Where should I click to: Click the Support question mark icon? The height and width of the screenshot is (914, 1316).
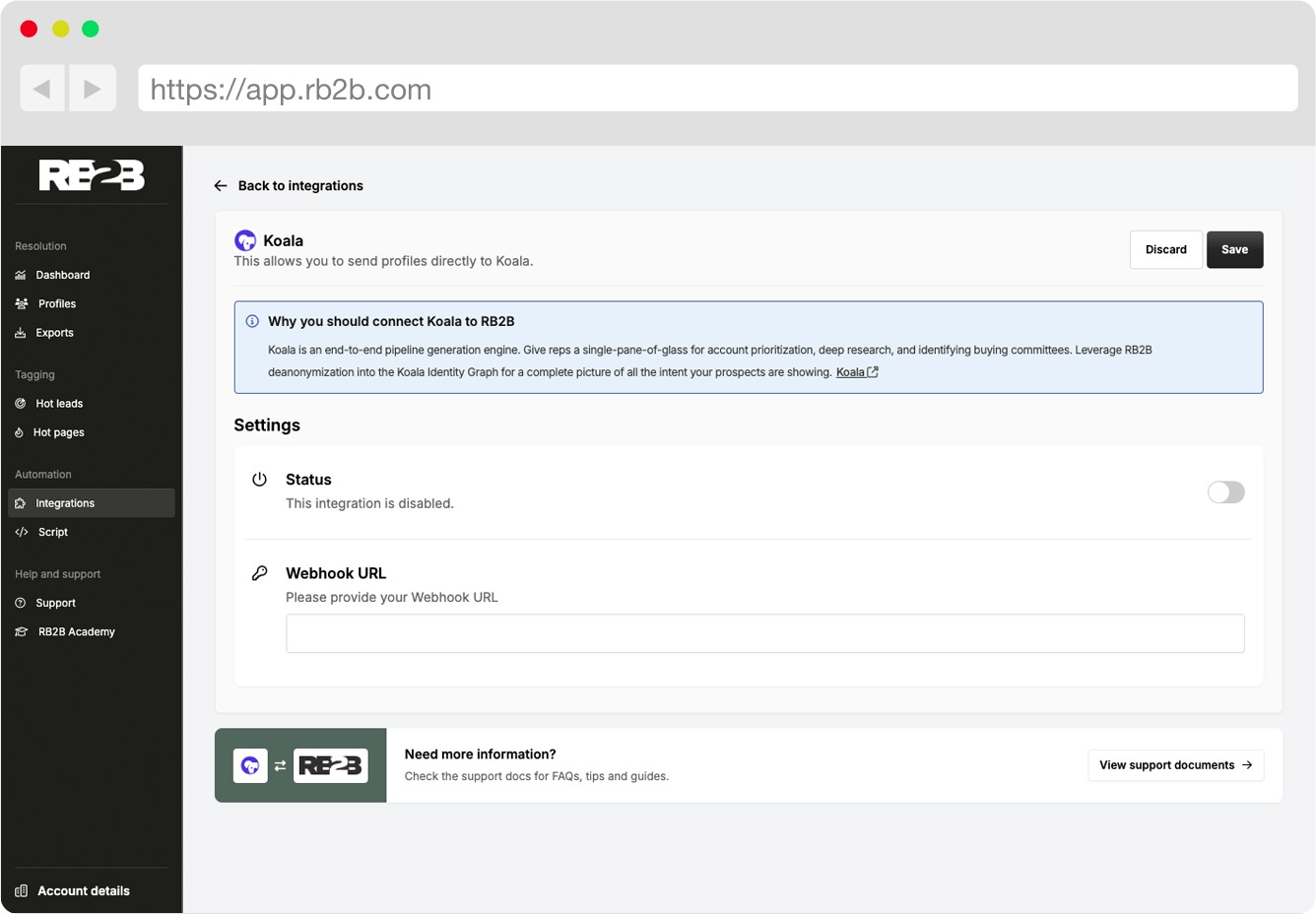click(x=21, y=603)
